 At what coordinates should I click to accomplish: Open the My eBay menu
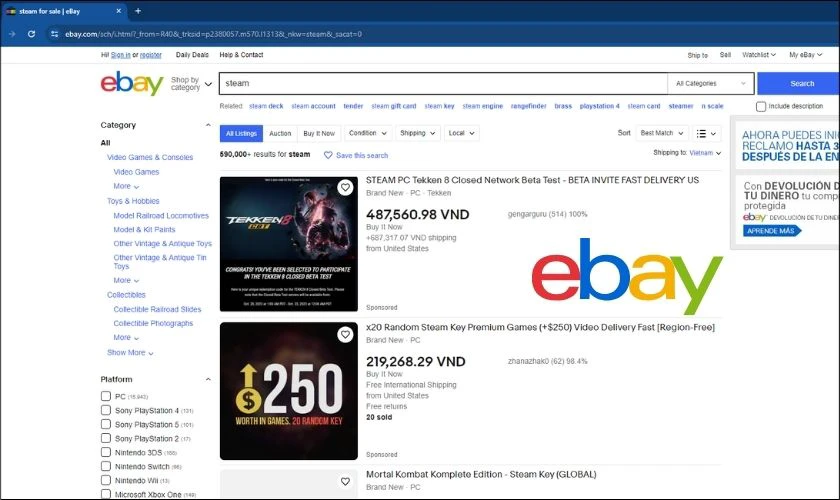point(805,55)
